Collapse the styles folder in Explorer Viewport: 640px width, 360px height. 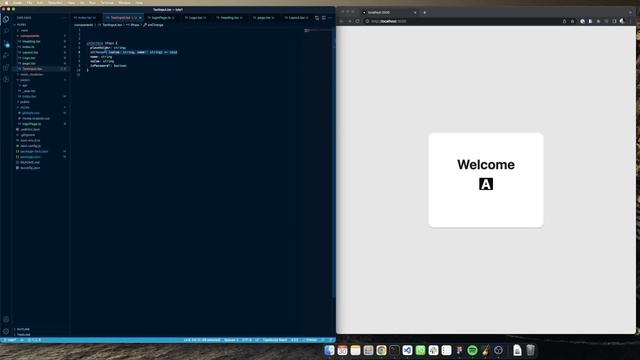25,107
